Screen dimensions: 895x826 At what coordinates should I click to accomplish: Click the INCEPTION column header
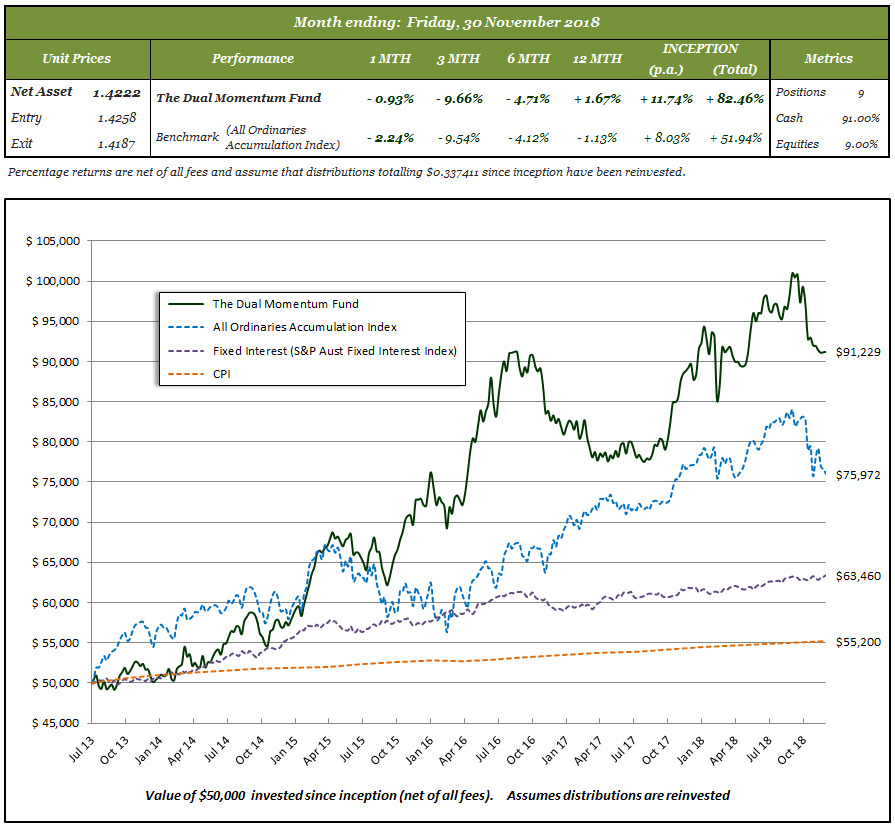700,48
